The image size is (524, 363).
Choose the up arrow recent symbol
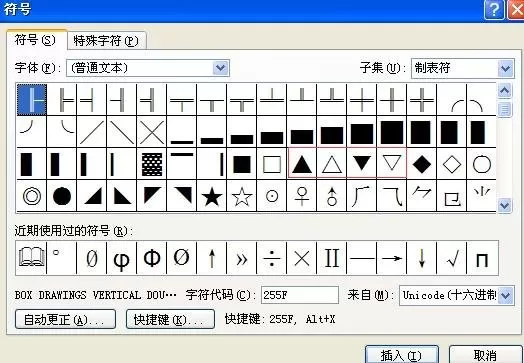[212, 258]
